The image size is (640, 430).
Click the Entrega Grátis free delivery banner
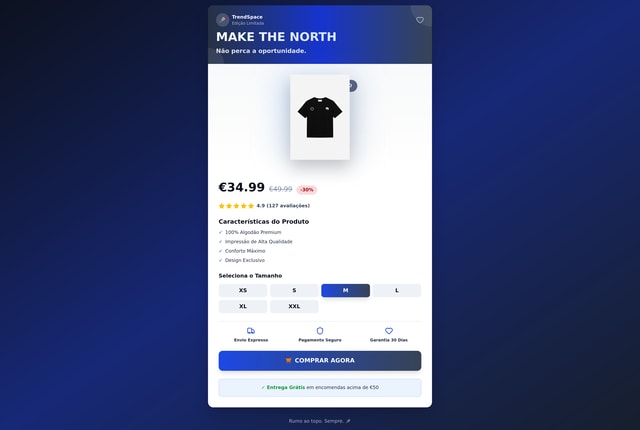pos(320,388)
